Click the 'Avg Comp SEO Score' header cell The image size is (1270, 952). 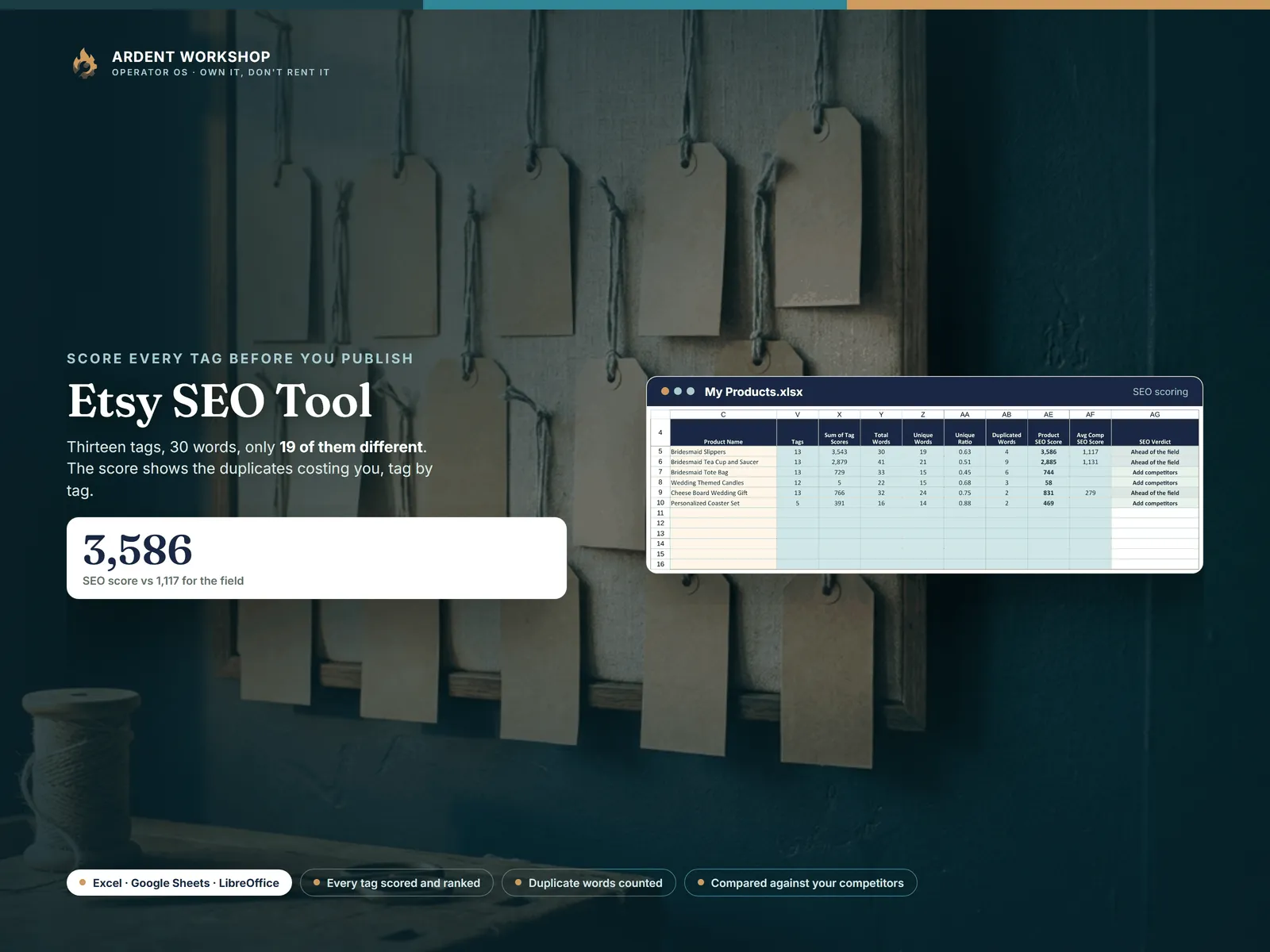1090,433
